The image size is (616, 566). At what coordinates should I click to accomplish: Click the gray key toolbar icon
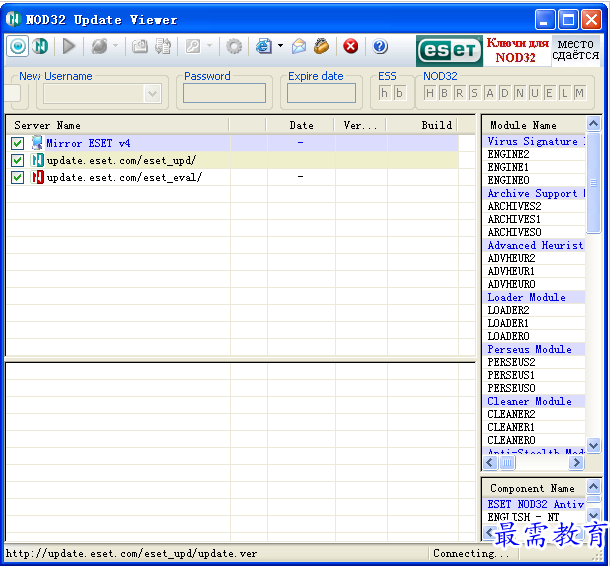click(193, 46)
